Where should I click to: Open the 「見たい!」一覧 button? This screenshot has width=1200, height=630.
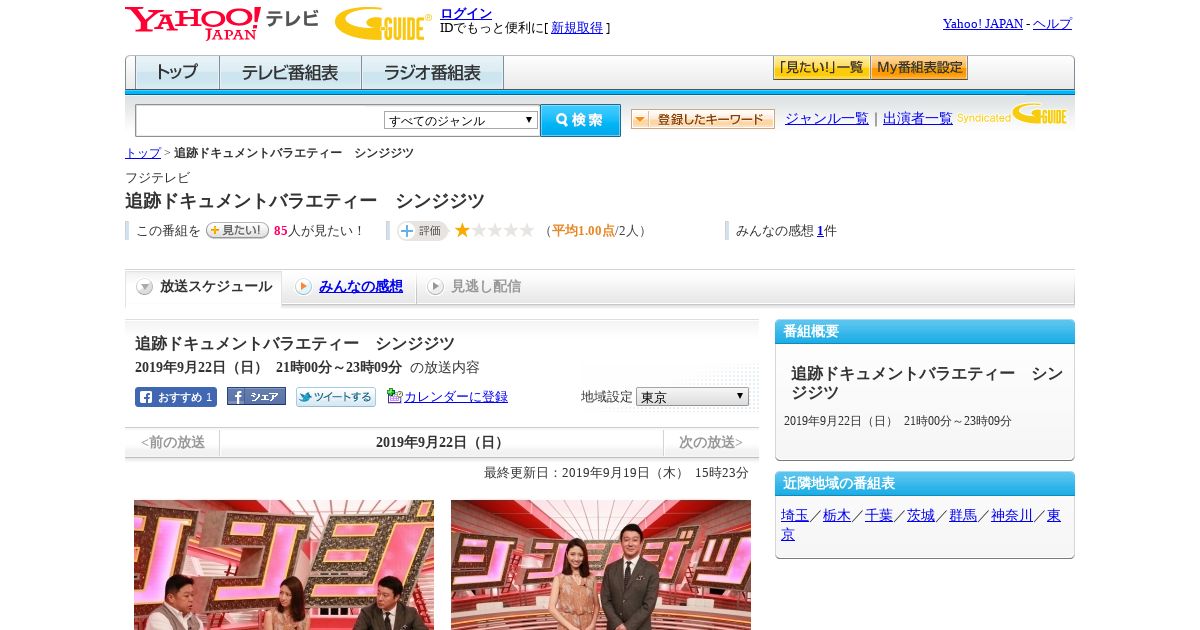pyautogui.click(x=821, y=68)
